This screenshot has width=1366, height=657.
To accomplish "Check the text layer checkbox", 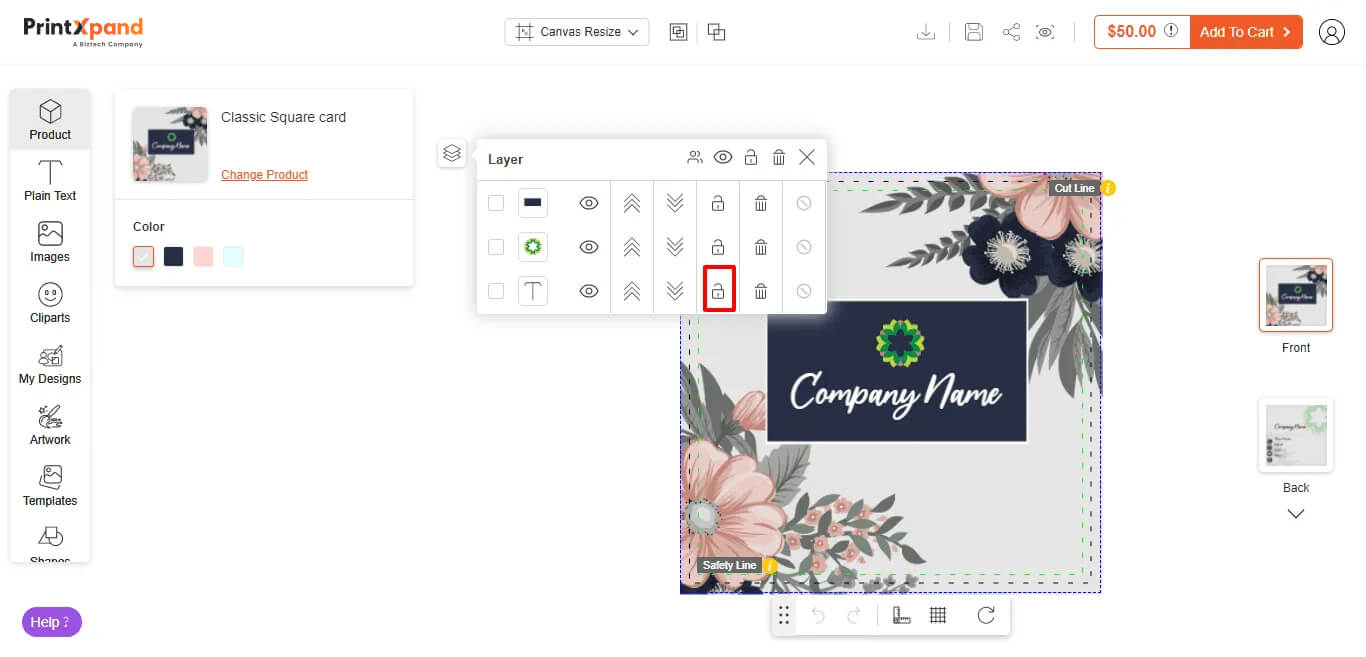I will pyautogui.click(x=496, y=291).
